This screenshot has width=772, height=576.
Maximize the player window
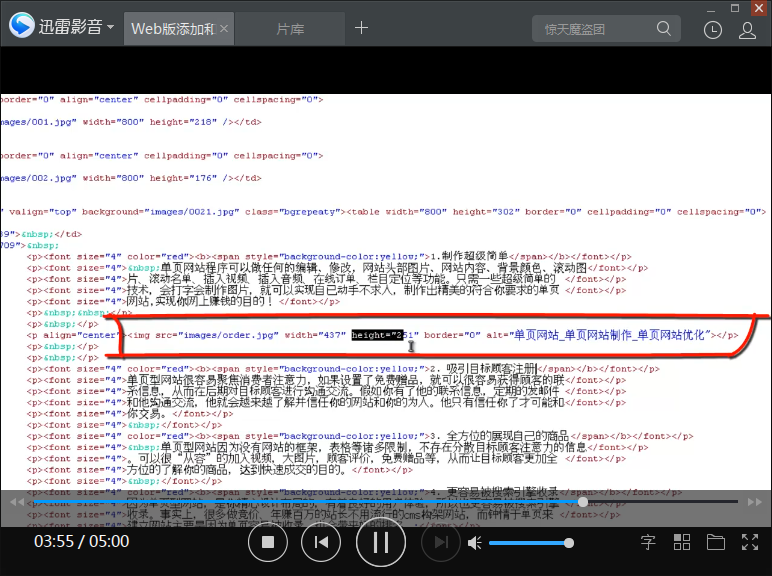click(x=735, y=8)
